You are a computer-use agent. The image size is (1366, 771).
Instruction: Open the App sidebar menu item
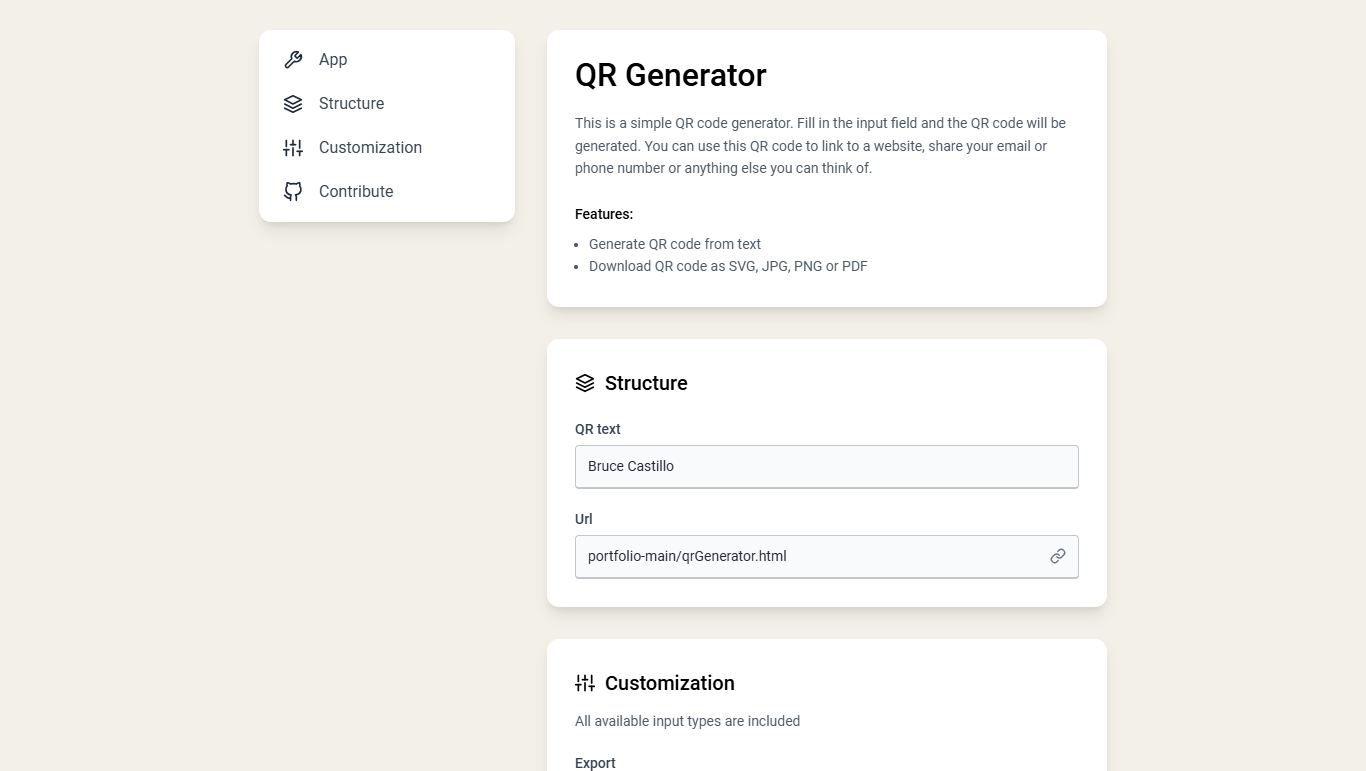[333, 60]
